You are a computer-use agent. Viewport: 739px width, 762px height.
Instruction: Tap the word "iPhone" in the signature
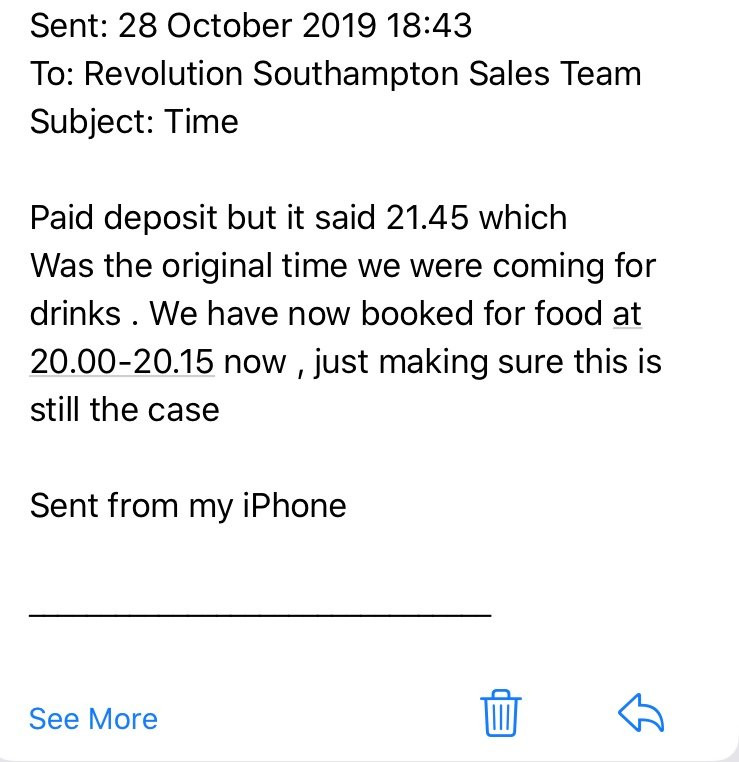click(x=294, y=506)
